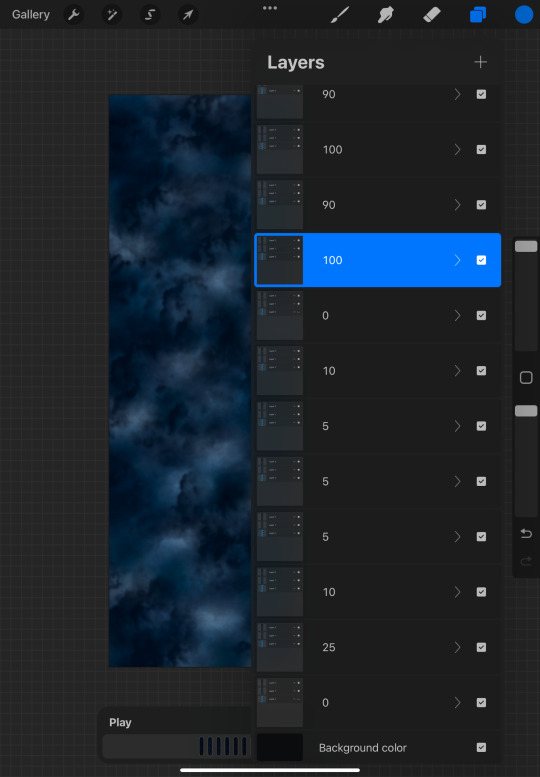Tap the square Modify button in sidebar

coord(526,378)
